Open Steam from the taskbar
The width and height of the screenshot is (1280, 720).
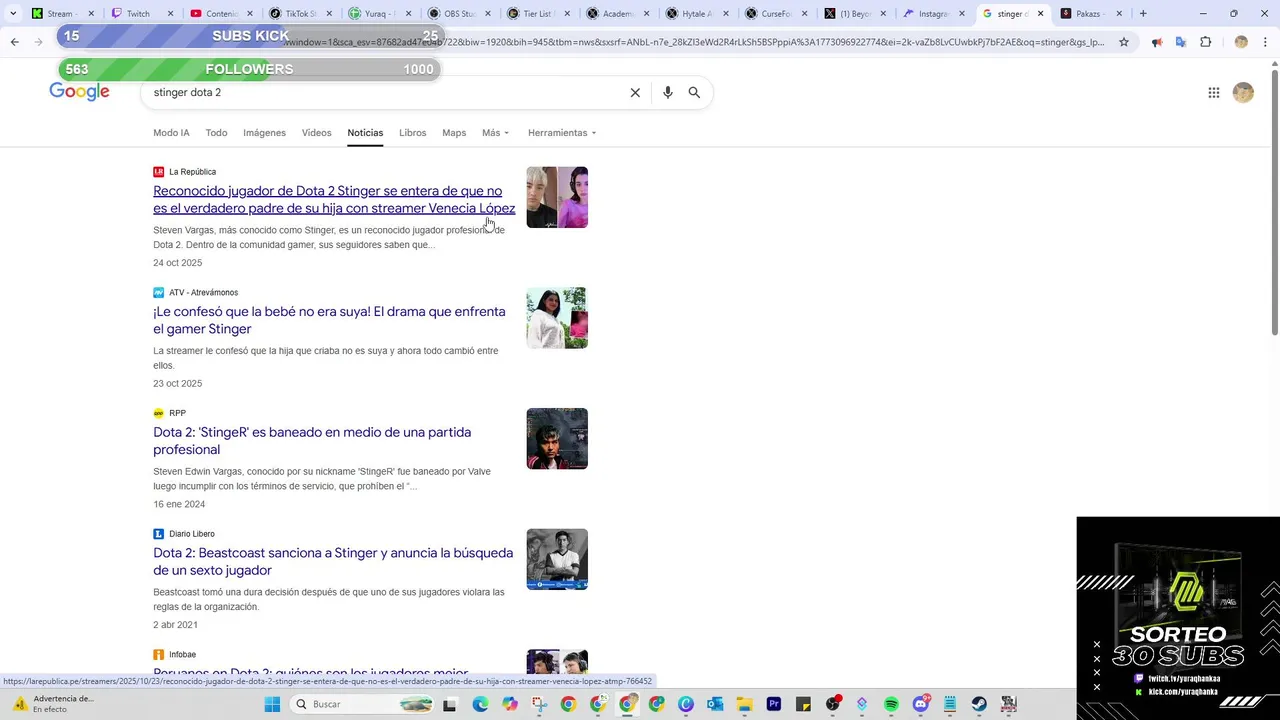pyautogui.click(x=979, y=704)
